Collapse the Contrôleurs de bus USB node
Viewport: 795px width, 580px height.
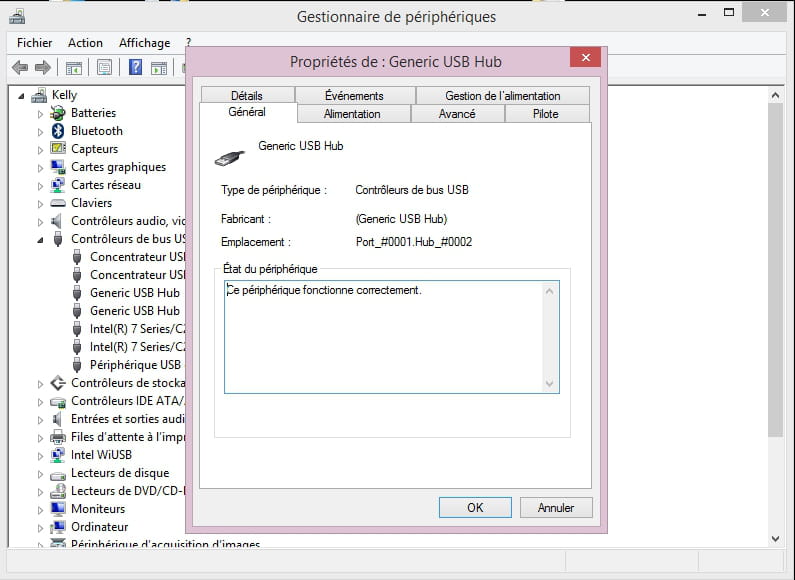click(x=41, y=240)
